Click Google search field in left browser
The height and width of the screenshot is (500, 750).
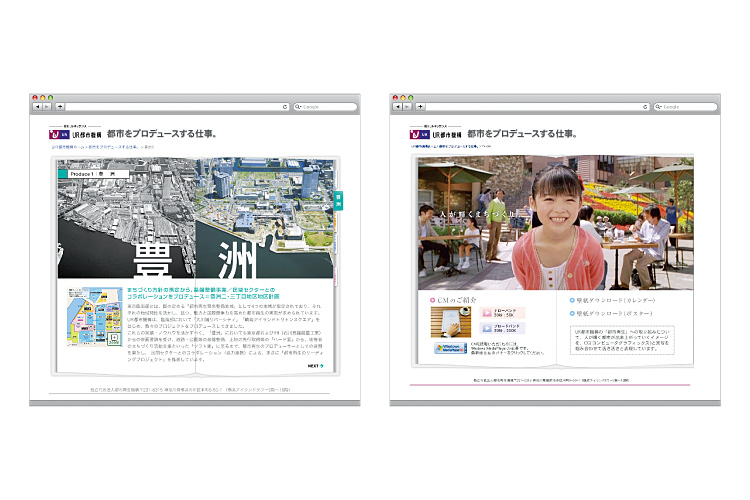pyautogui.click(x=325, y=107)
